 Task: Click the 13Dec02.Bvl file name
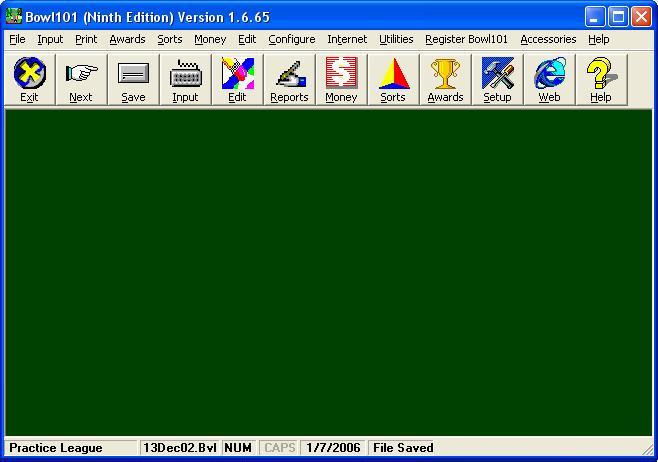tap(180, 448)
